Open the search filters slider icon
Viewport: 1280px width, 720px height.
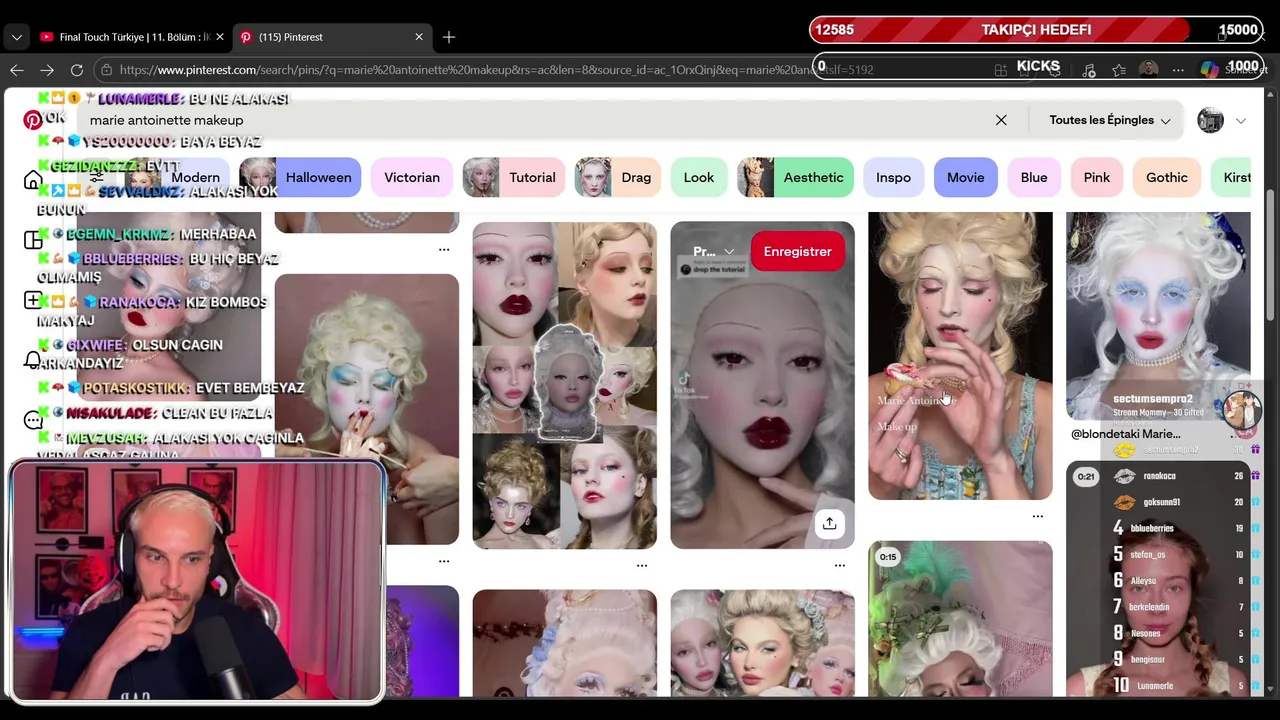click(x=96, y=178)
